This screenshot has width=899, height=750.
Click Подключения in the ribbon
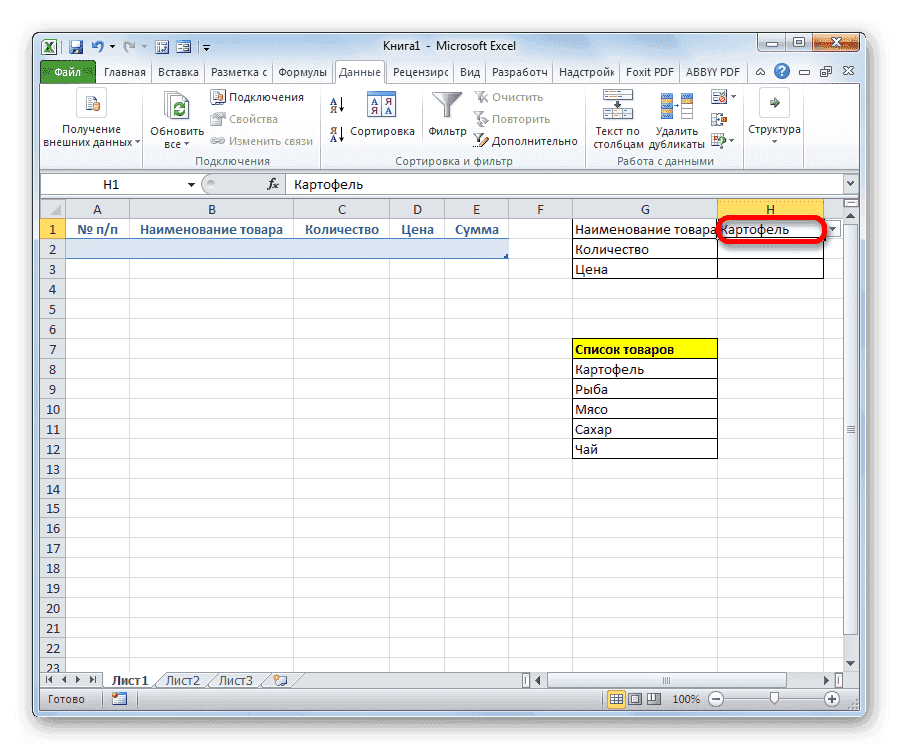265,96
